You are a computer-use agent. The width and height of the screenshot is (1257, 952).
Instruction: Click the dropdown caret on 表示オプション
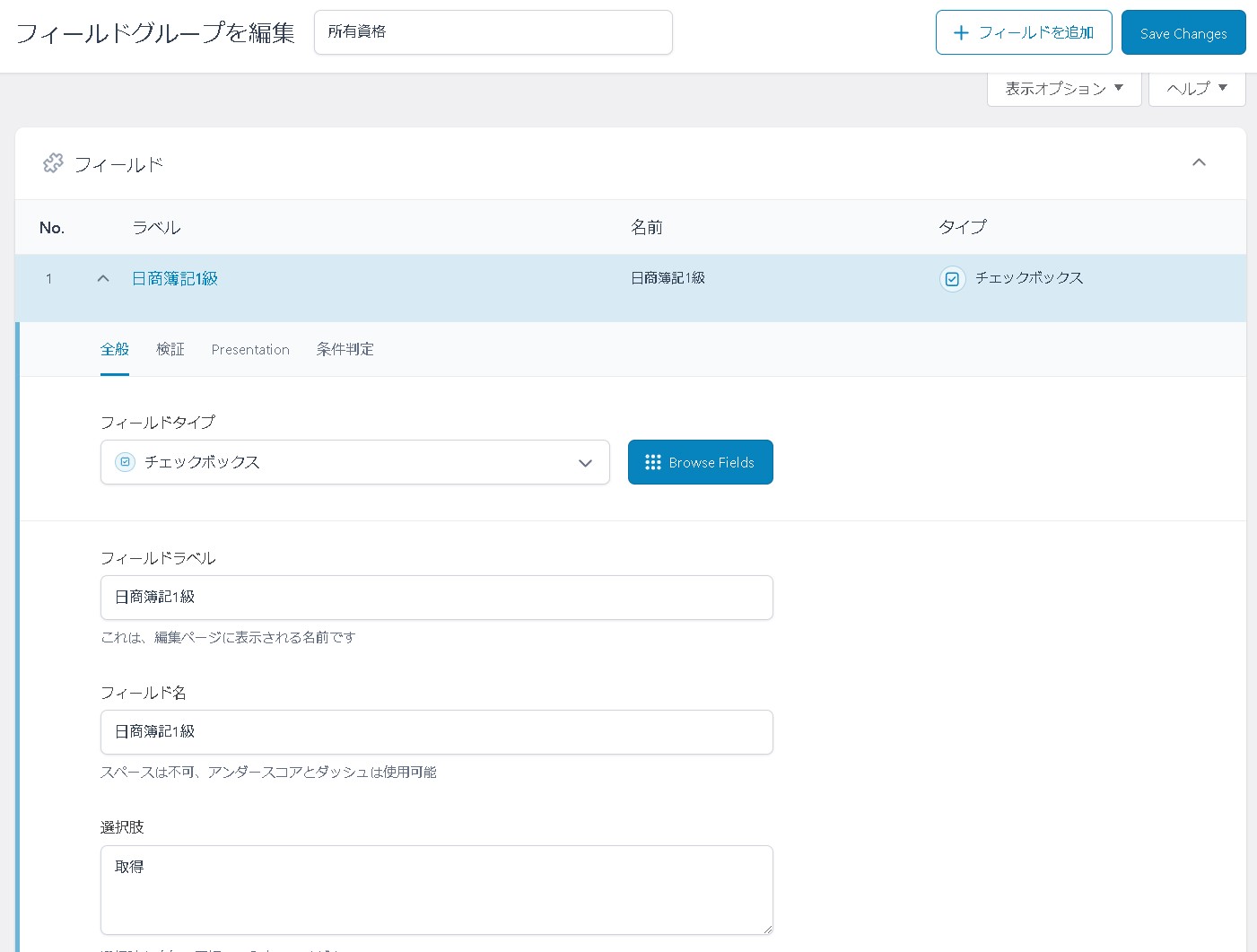[1119, 88]
